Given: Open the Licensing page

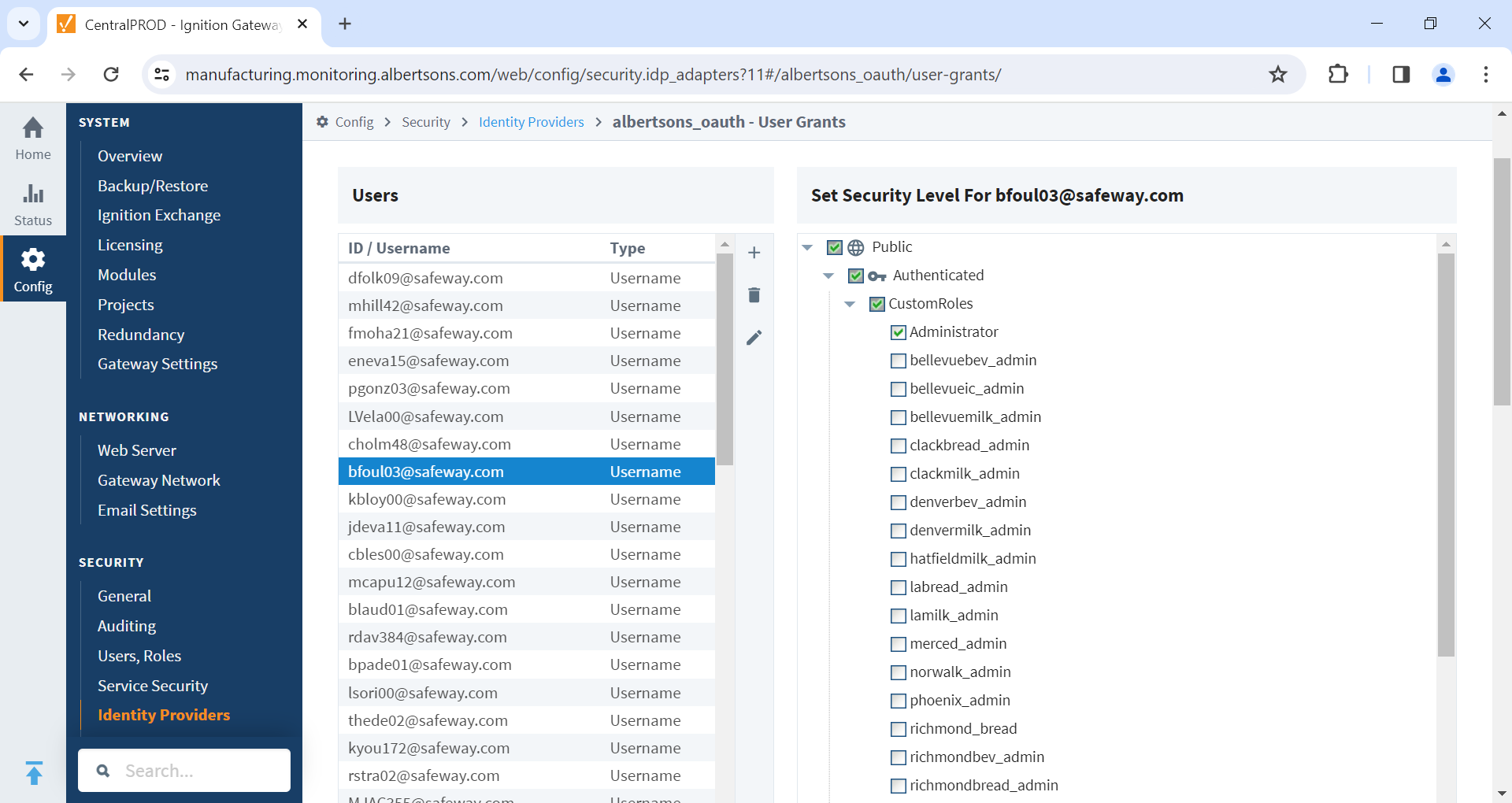Looking at the screenshot, I should (x=130, y=245).
